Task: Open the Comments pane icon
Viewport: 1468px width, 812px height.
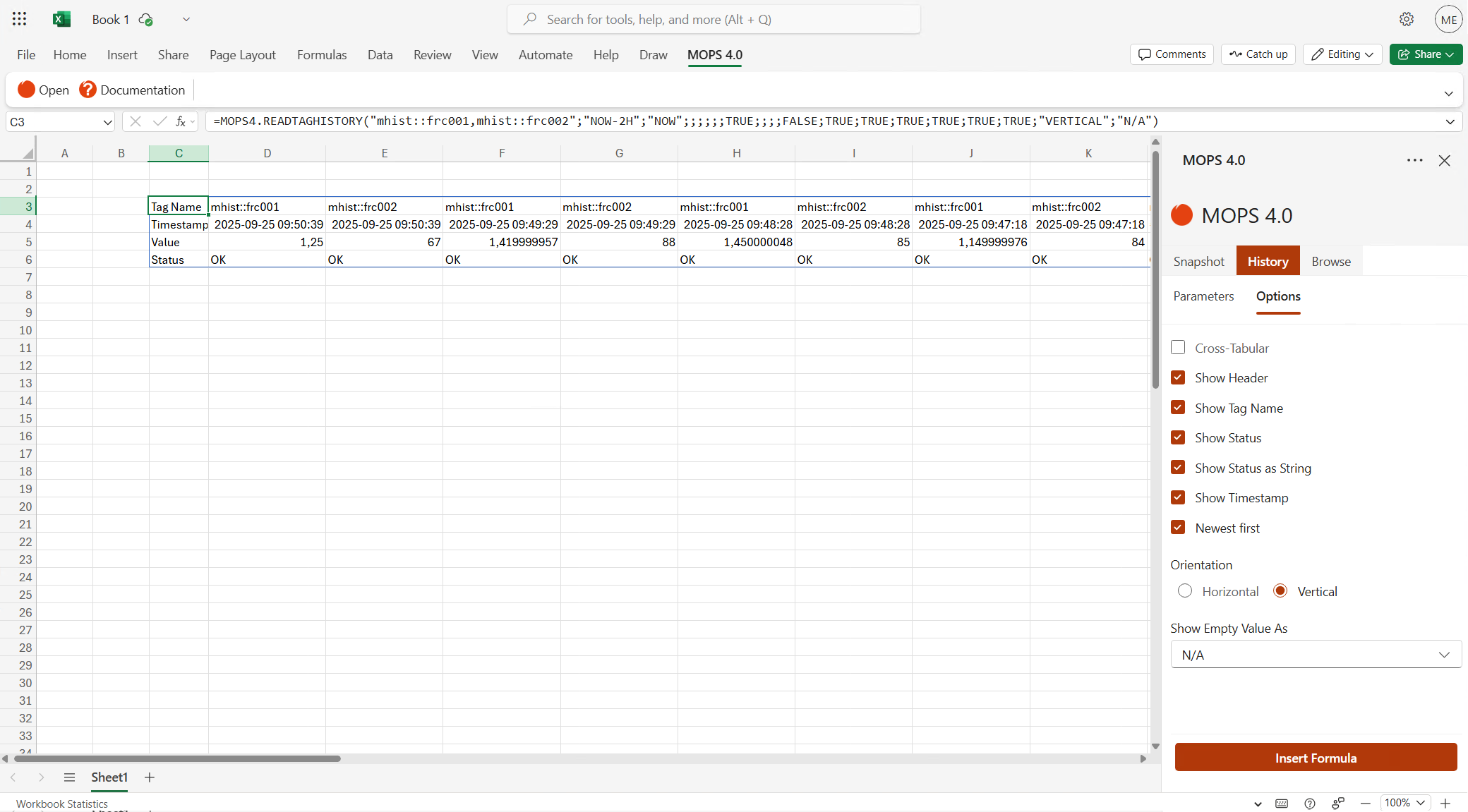Action: pyautogui.click(x=1144, y=54)
